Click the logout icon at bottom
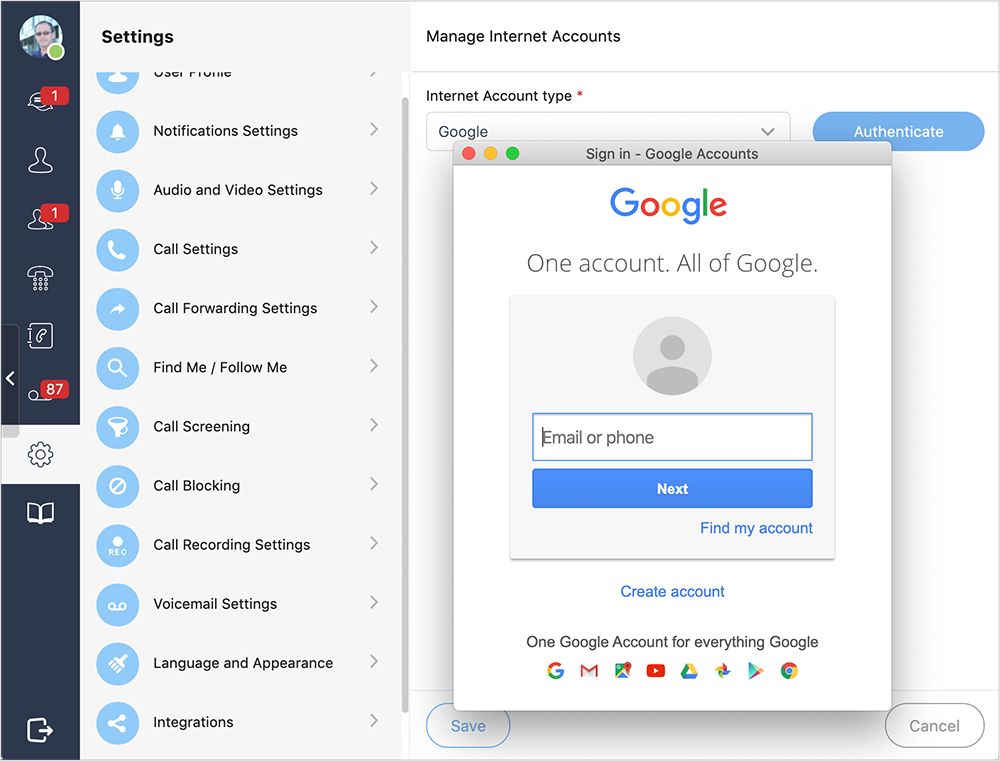 [40, 729]
